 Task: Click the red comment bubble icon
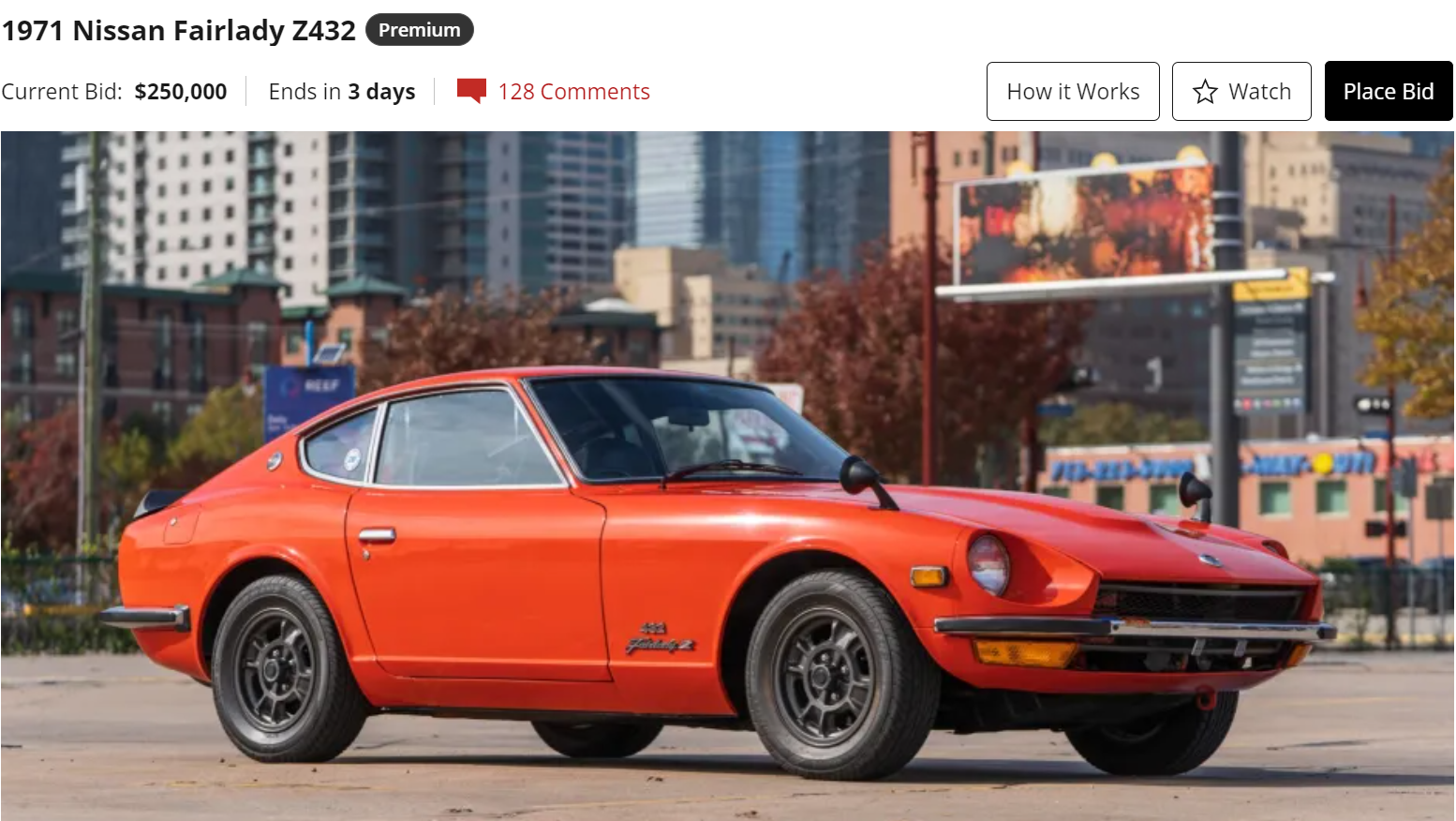pos(471,91)
